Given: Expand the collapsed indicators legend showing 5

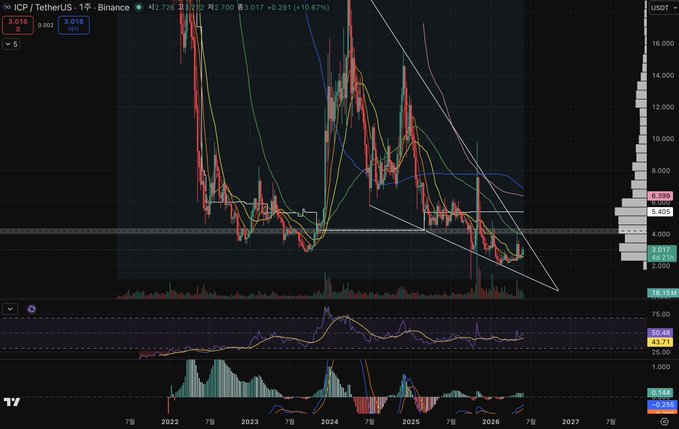Looking at the screenshot, I should point(11,44).
